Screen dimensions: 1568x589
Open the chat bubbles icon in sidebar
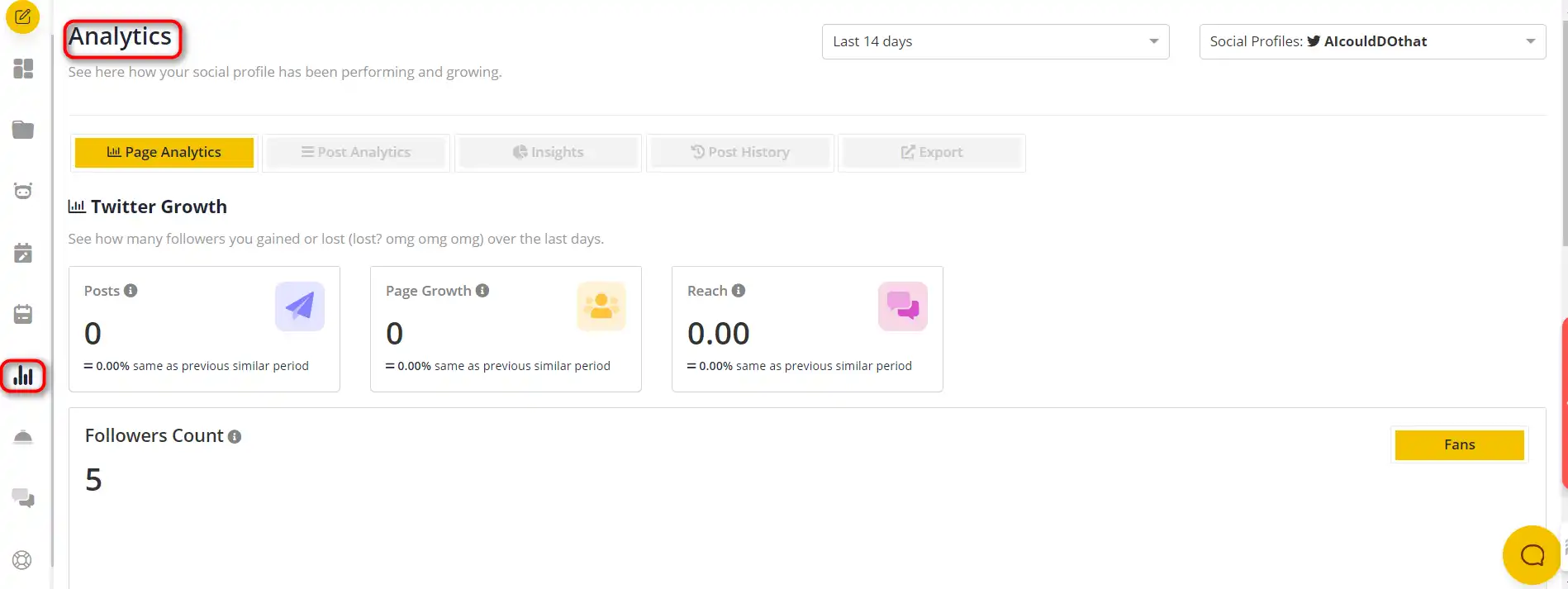23,498
